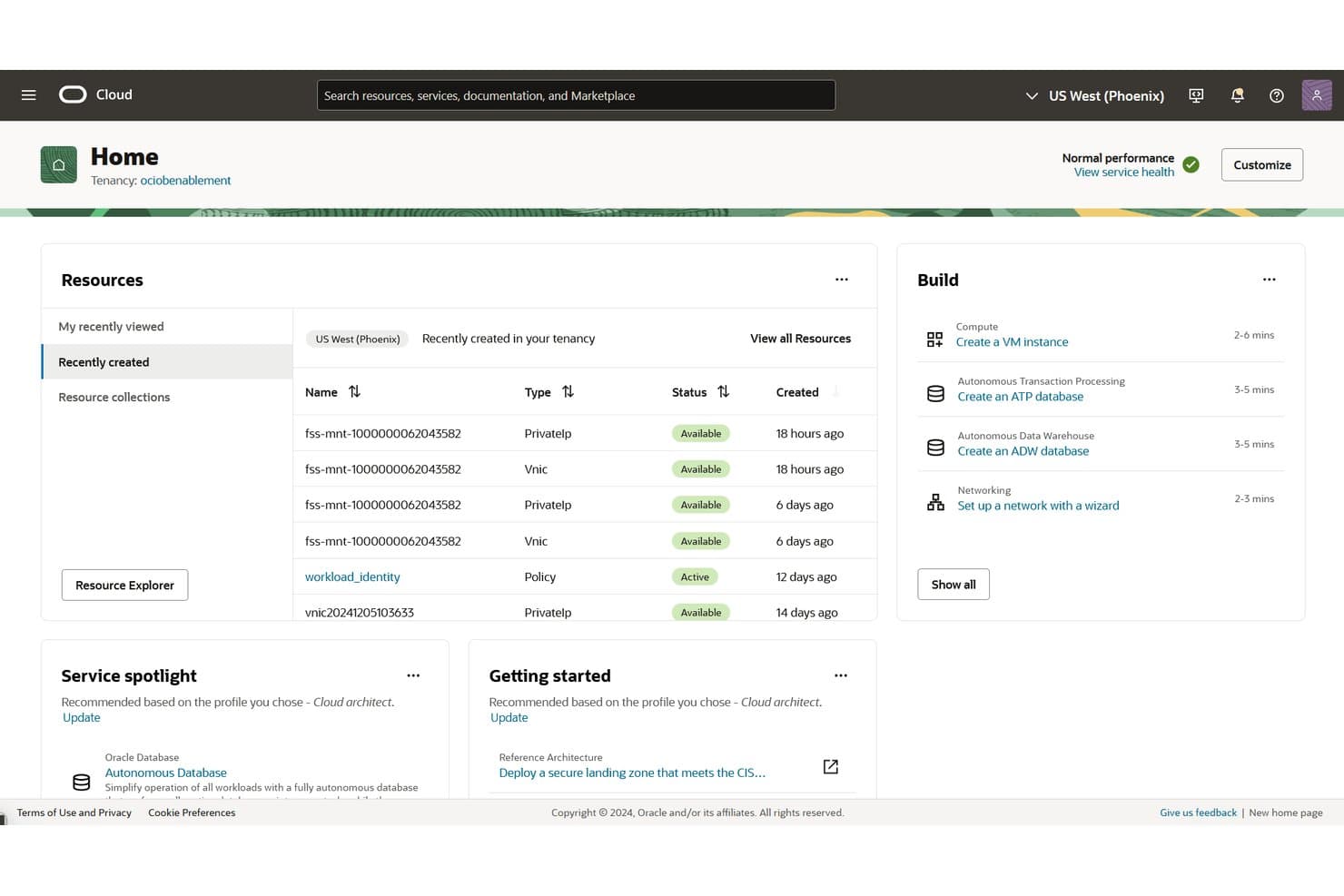This screenshot has width=1344, height=896.
Task: Click the database icon beside Create an ATP database
Action: [935, 393]
